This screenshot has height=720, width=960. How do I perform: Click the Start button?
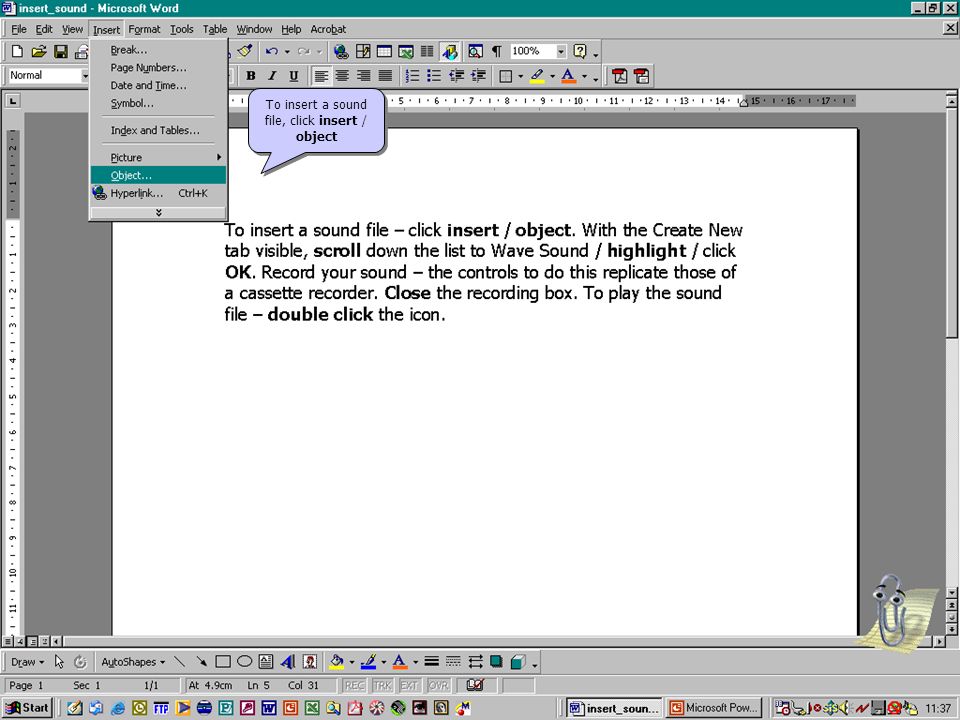pos(27,708)
